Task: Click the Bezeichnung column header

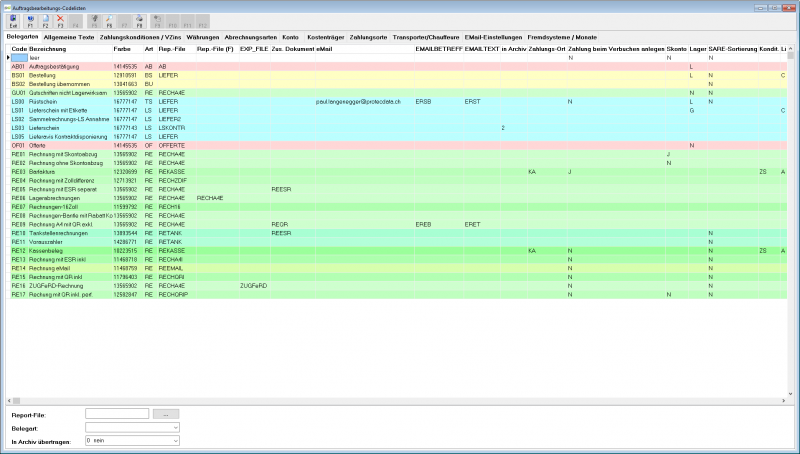Action: (x=70, y=49)
